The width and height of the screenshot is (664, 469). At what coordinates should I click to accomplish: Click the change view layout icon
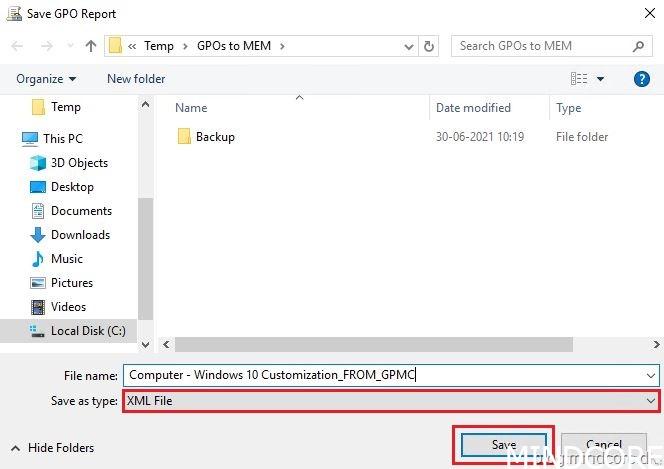579,79
